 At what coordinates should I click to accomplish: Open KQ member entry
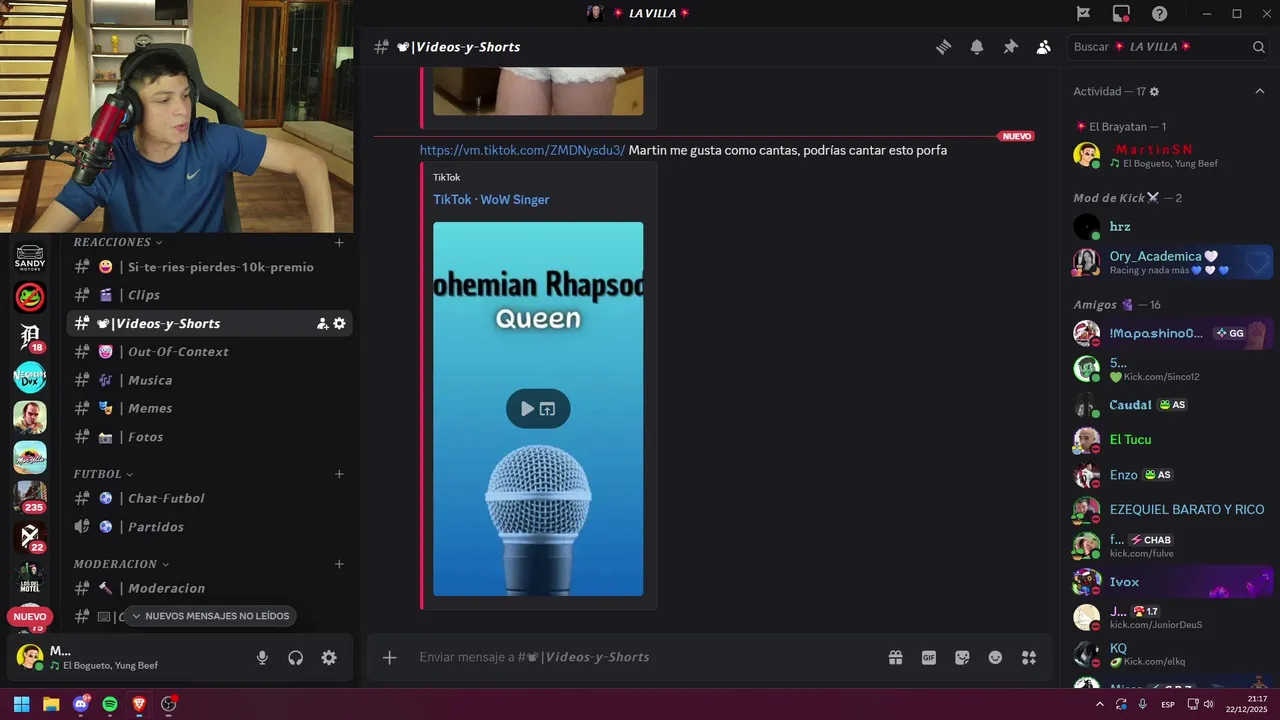(x=1167, y=654)
